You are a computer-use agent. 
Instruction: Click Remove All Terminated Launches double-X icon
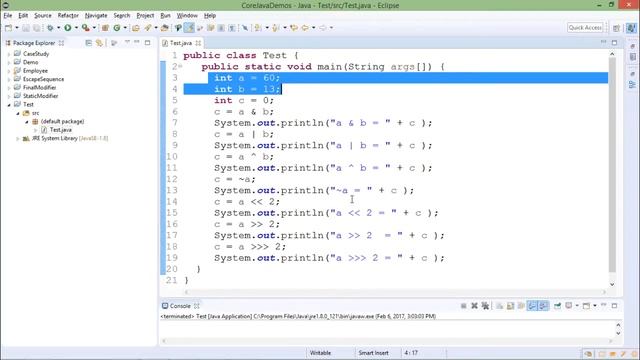coord(485,306)
